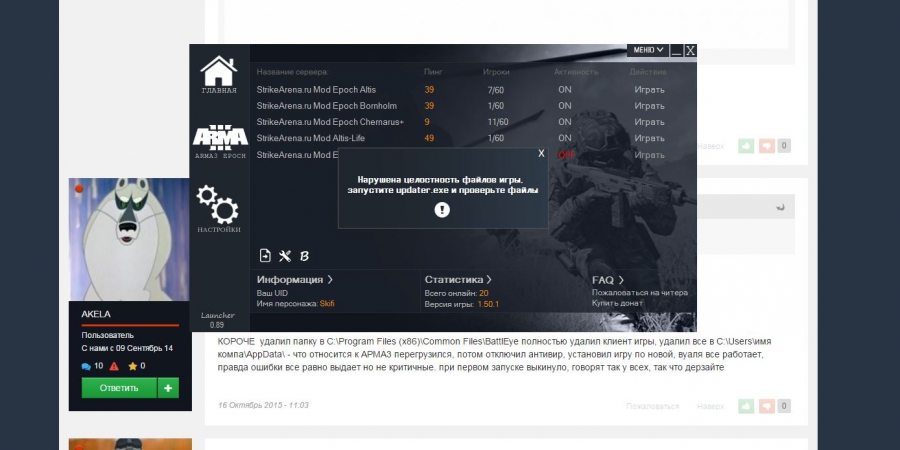The height and width of the screenshot is (450, 900).
Task: Click the reply arrow icon in gray bar
Action: click(x=780, y=207)
